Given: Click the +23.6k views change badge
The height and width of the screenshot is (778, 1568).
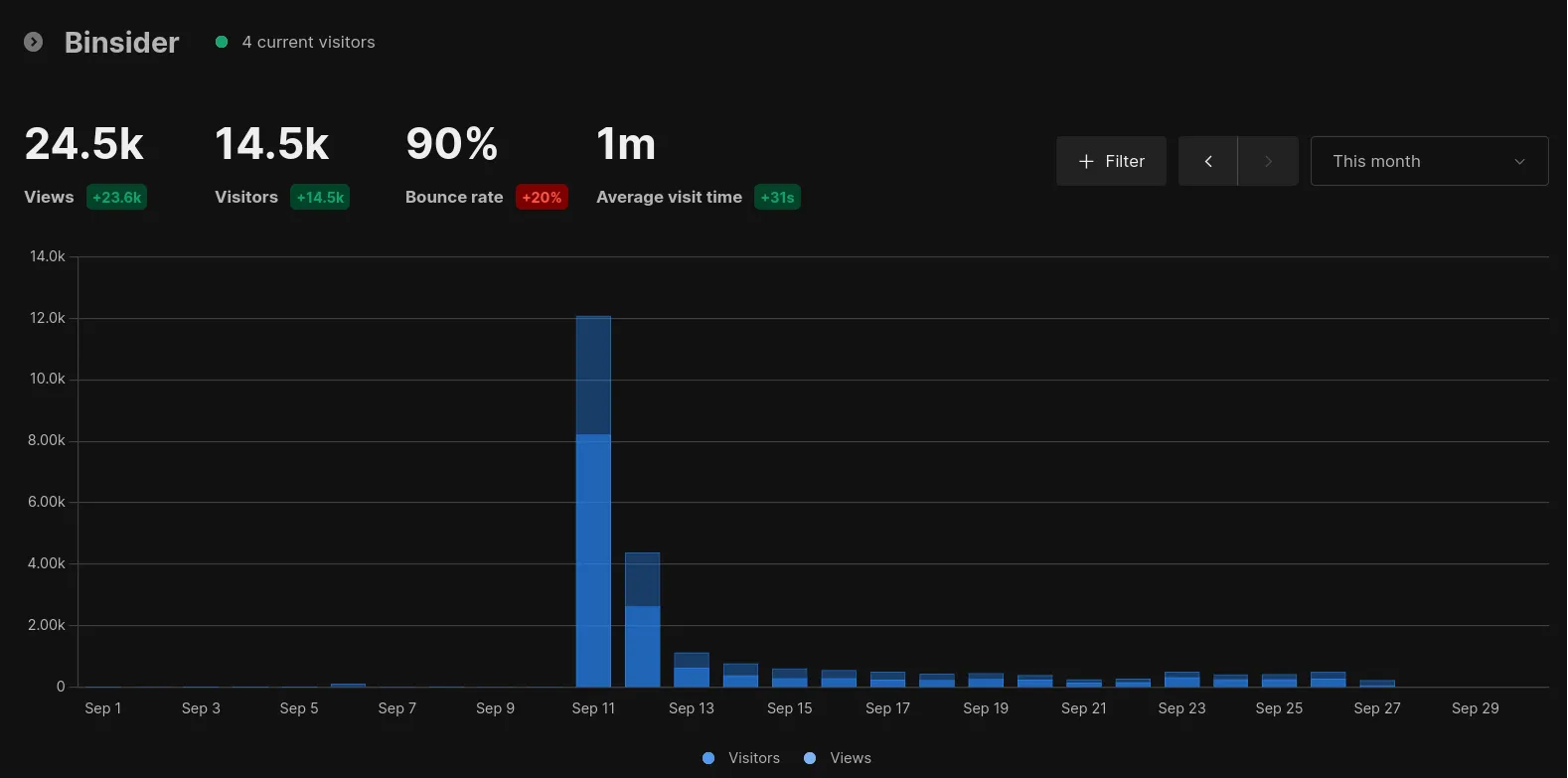Looking at the screenshot, I should [x=117, y=197].
